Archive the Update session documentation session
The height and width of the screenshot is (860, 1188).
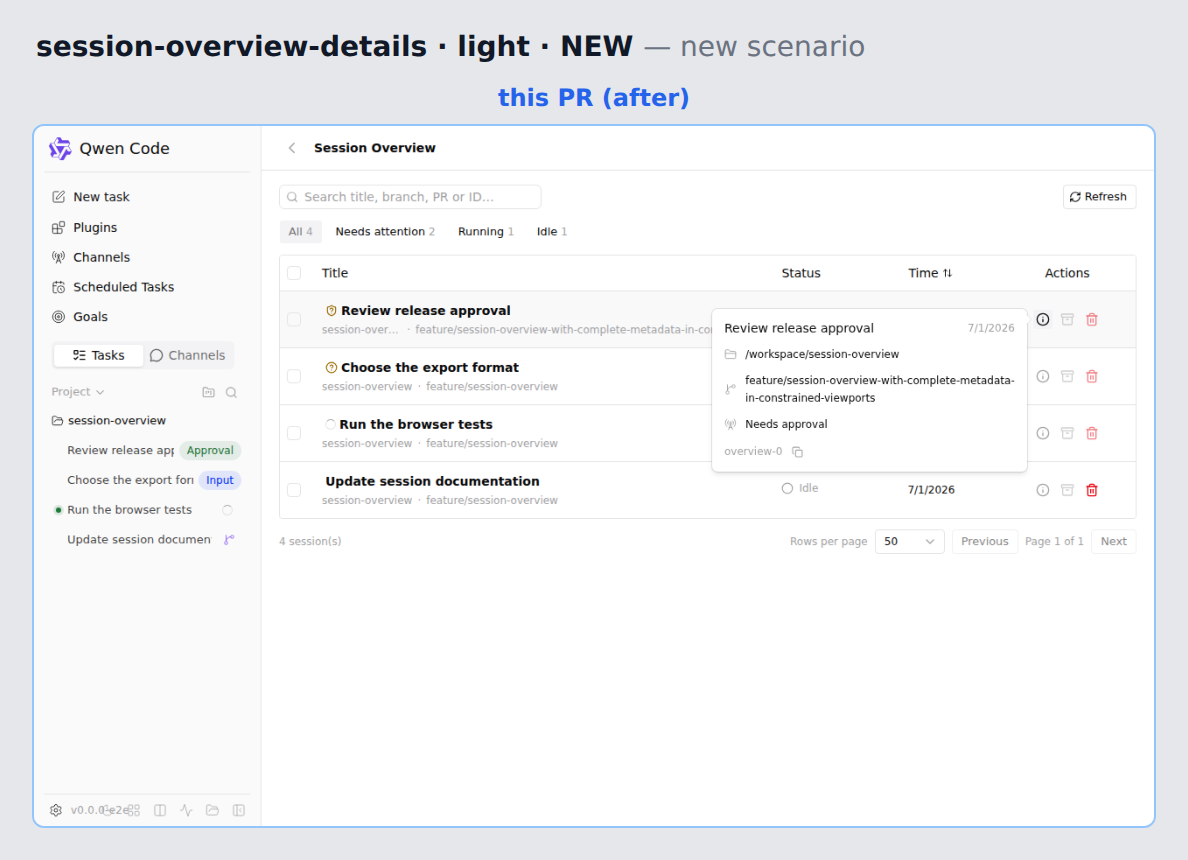click(x=1067, y=490)
